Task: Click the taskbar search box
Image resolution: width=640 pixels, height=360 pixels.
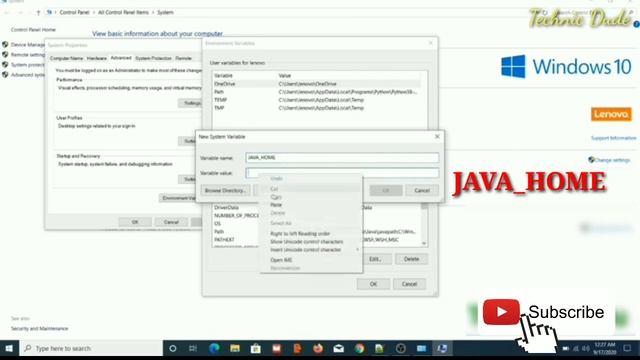Action: coord(91,348)
